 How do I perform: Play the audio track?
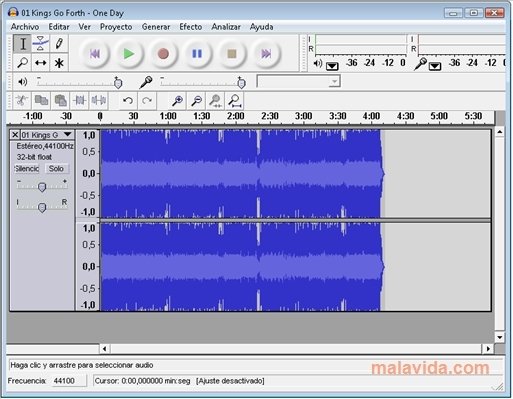129,53
